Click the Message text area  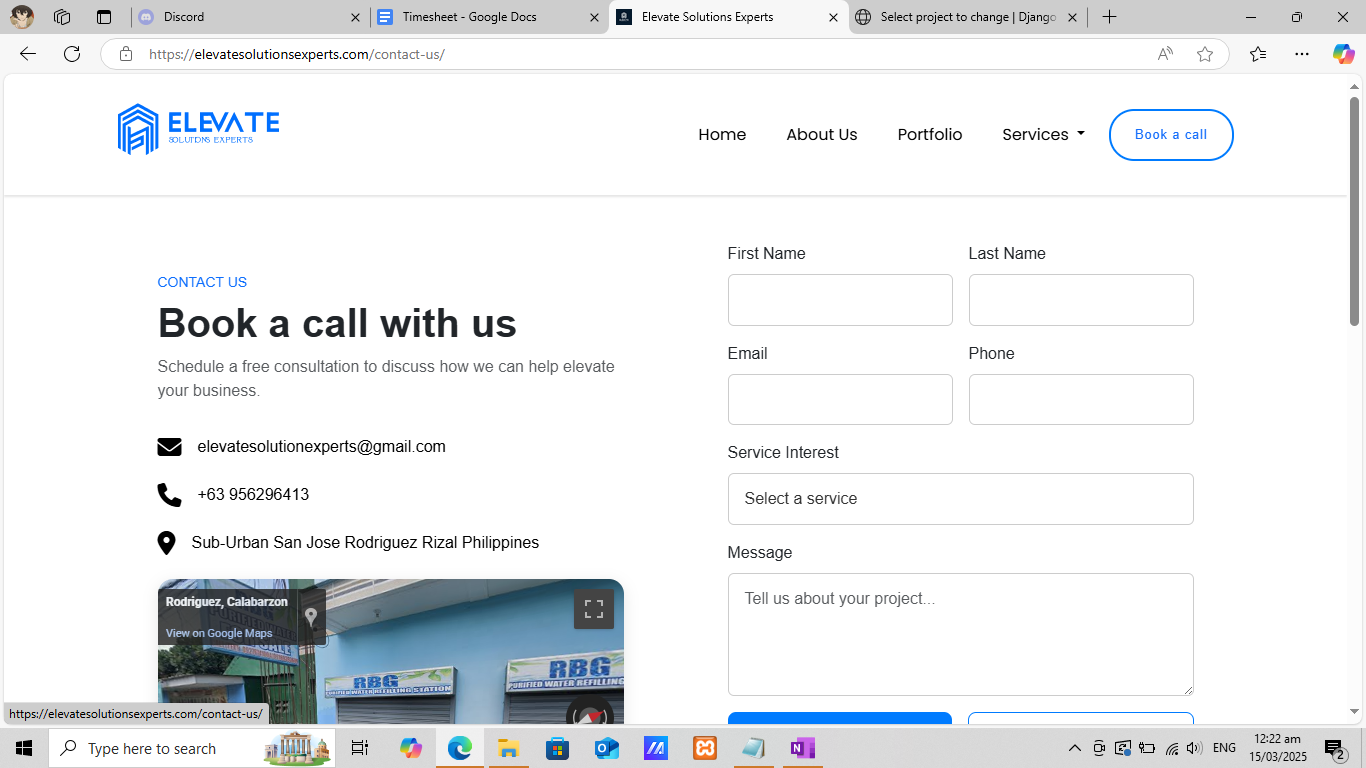pyautogui.click(x=960, y=634)
